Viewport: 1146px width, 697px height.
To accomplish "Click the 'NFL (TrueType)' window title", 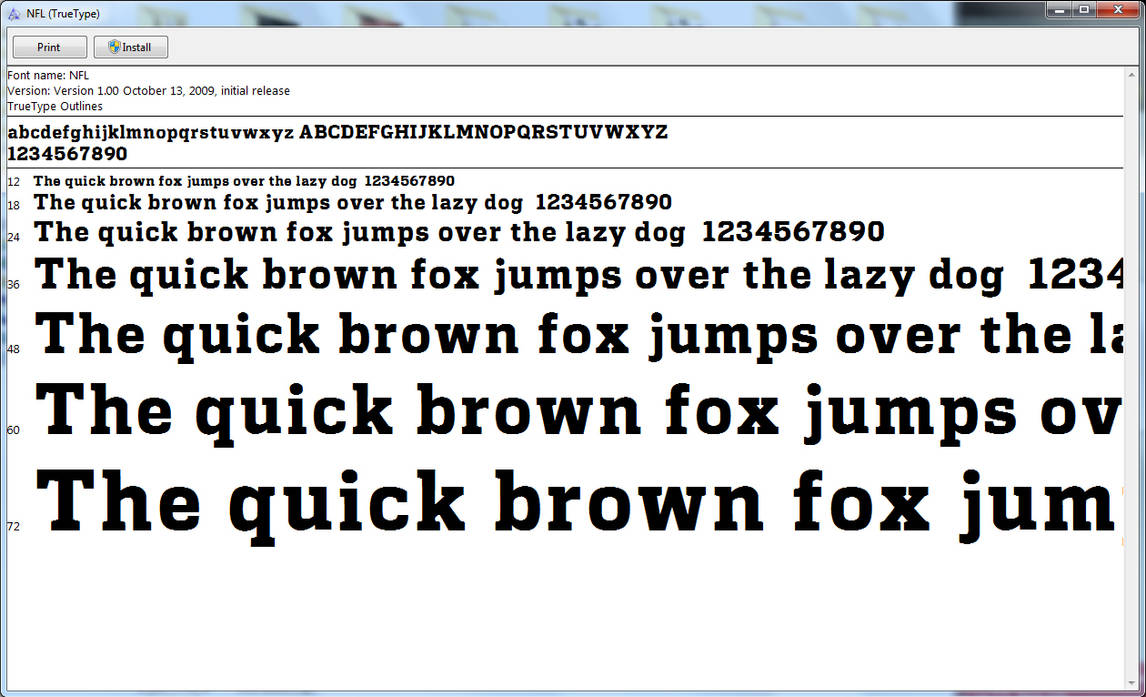I will point(63,14).
